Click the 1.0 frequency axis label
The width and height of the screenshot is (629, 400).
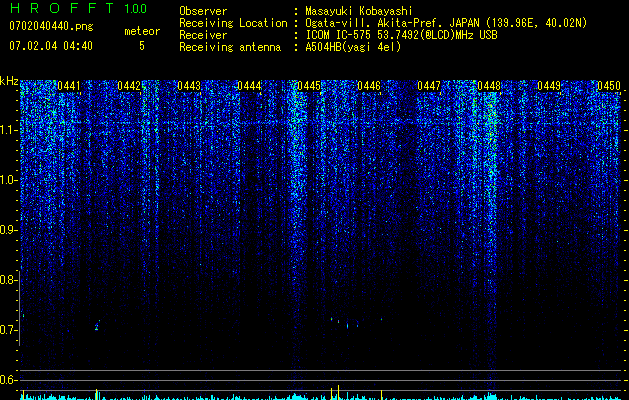pyautogui.click(x=9, y=180)
